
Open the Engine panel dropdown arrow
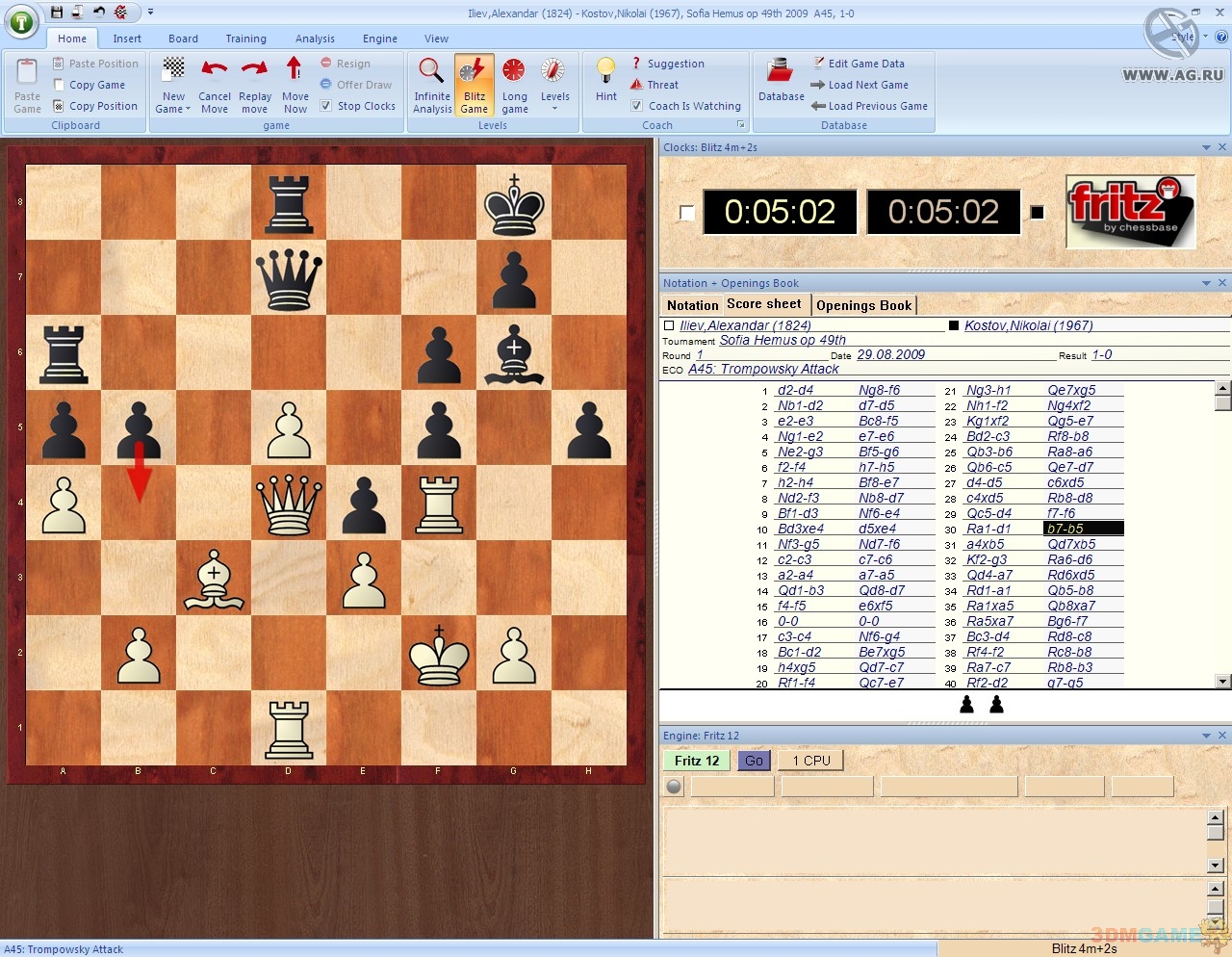[x=1206, y=736]
